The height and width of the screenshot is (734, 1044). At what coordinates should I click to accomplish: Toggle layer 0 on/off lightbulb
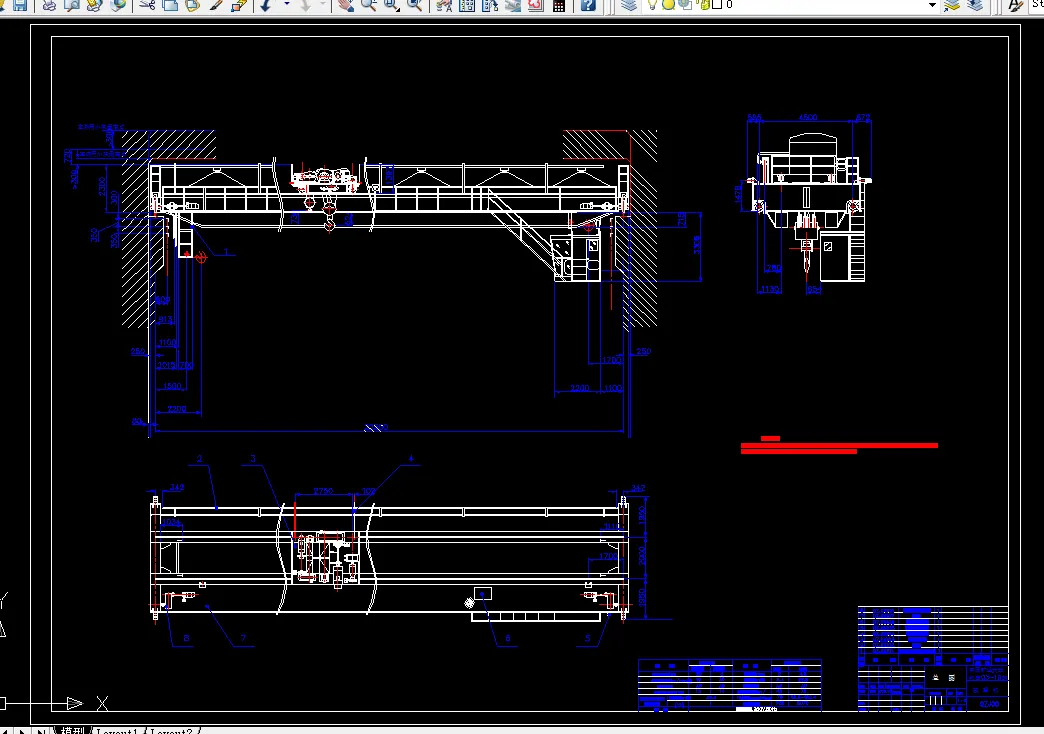pyautogui.click(x=652, y=5)
